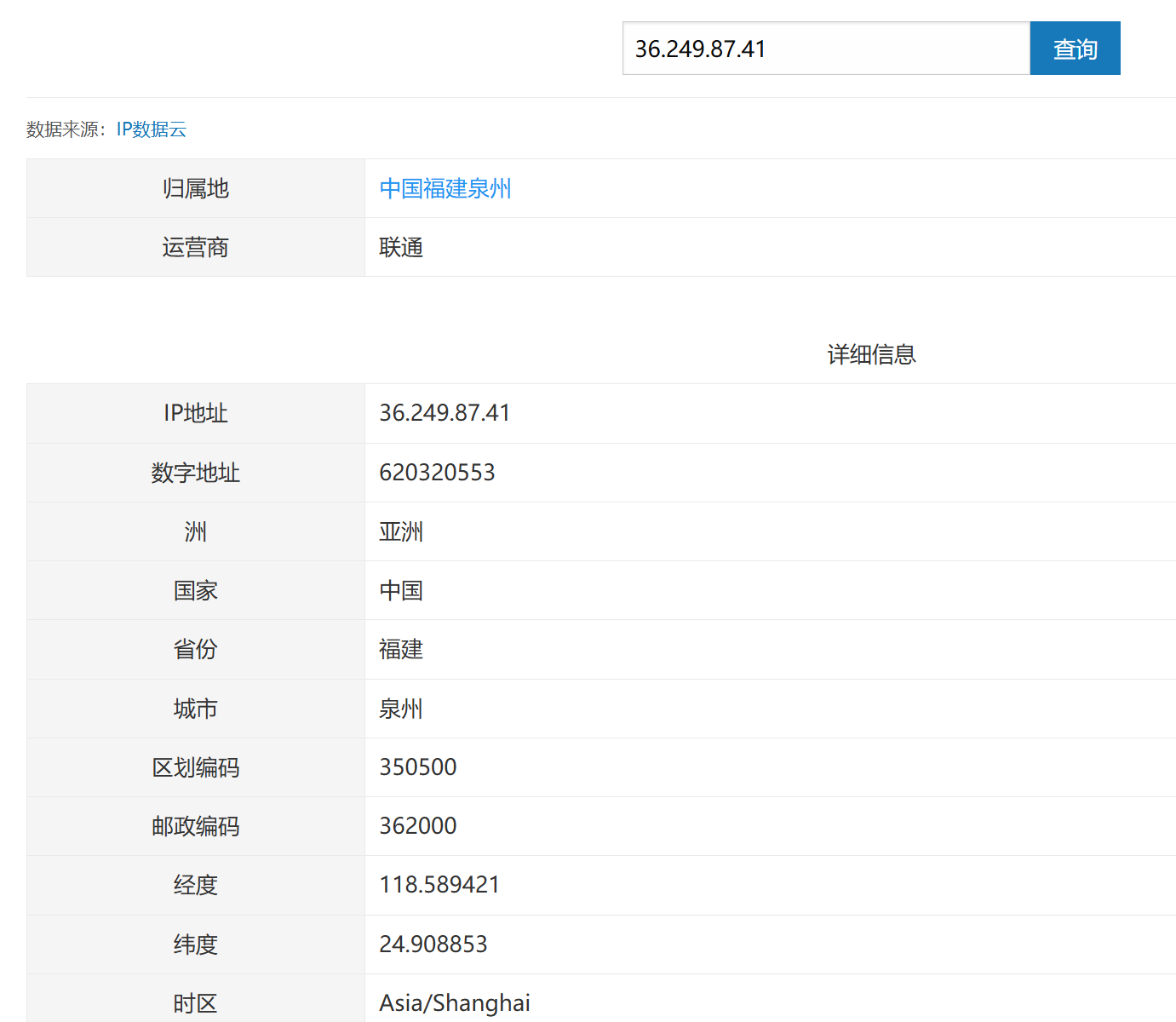Click the 亚洲 continent value
This screenshot has height=1022, width=1176.
coord(401,531)
